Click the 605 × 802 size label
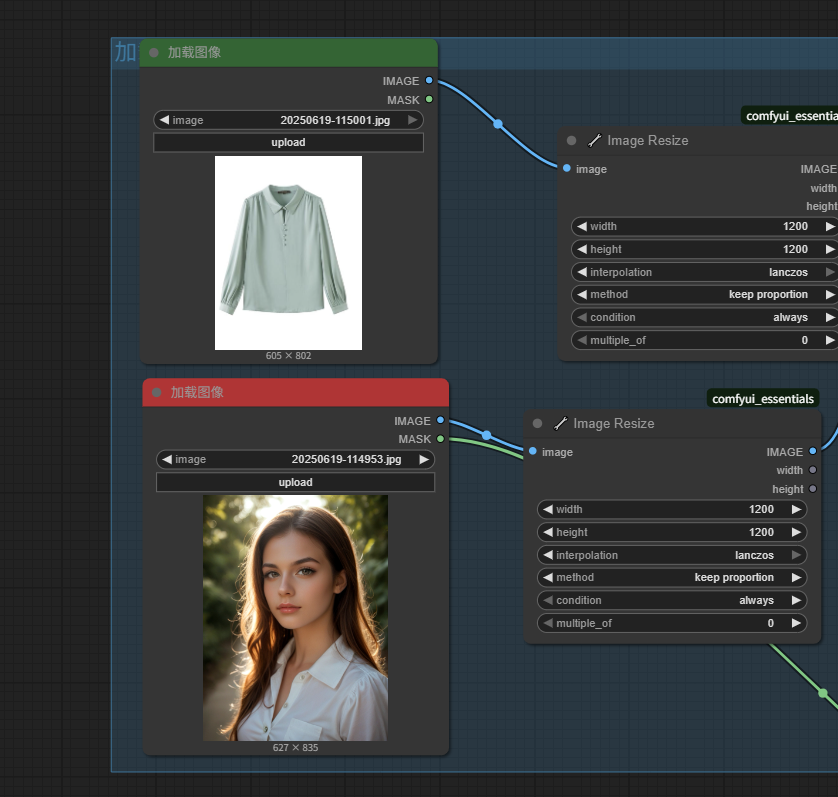This screenshot has height=797, width=838. 288,356
